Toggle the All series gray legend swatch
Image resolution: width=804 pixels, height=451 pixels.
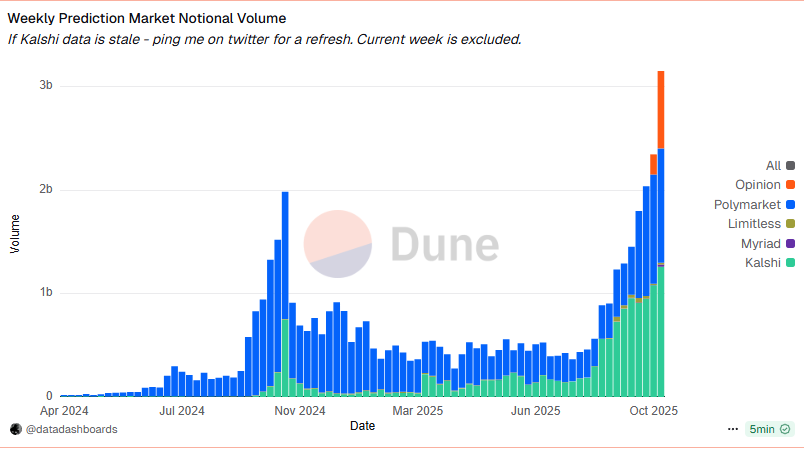pyautogui.click(x=790, y=166)
